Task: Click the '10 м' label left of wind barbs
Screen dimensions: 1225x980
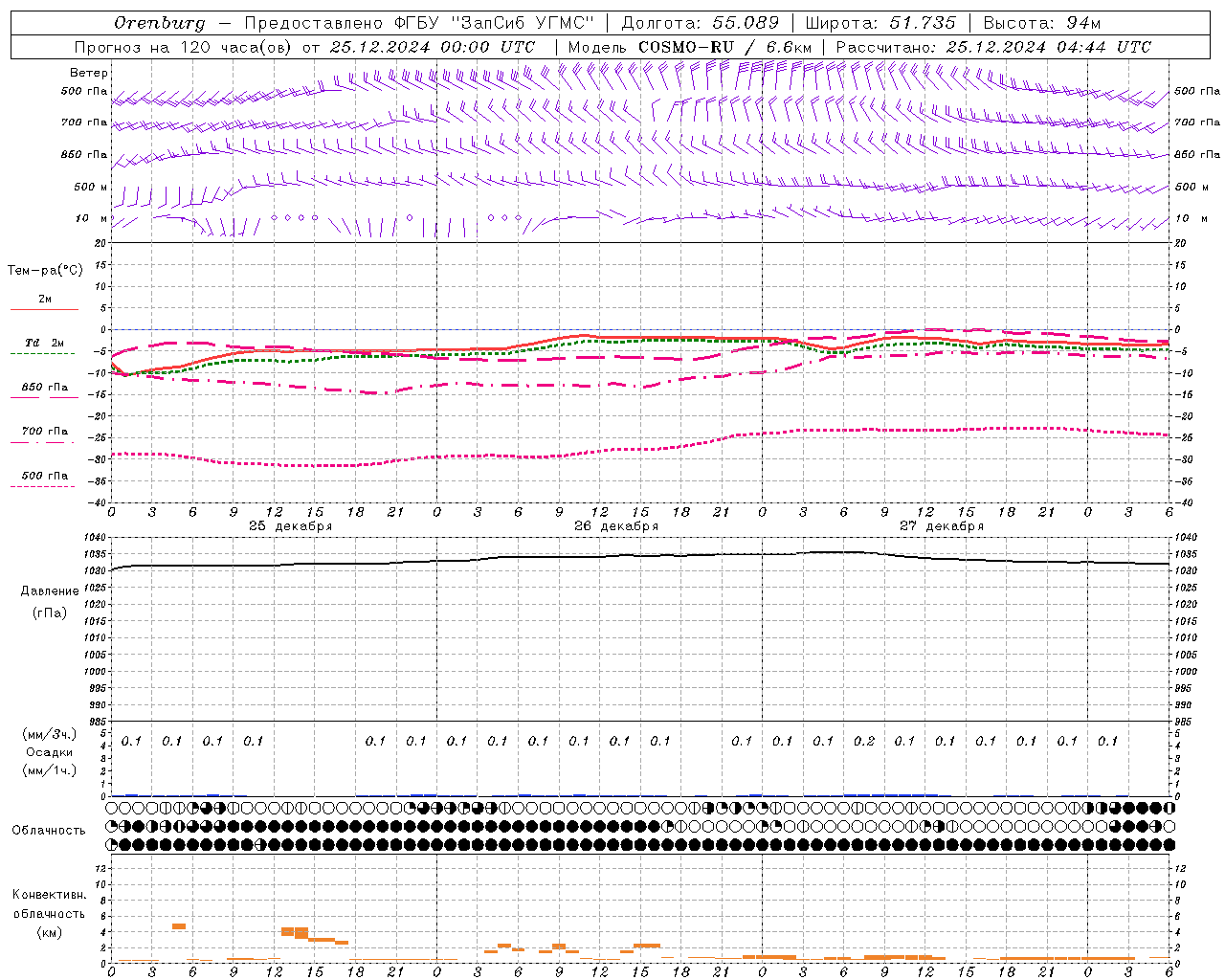Action: coord(92,218)
